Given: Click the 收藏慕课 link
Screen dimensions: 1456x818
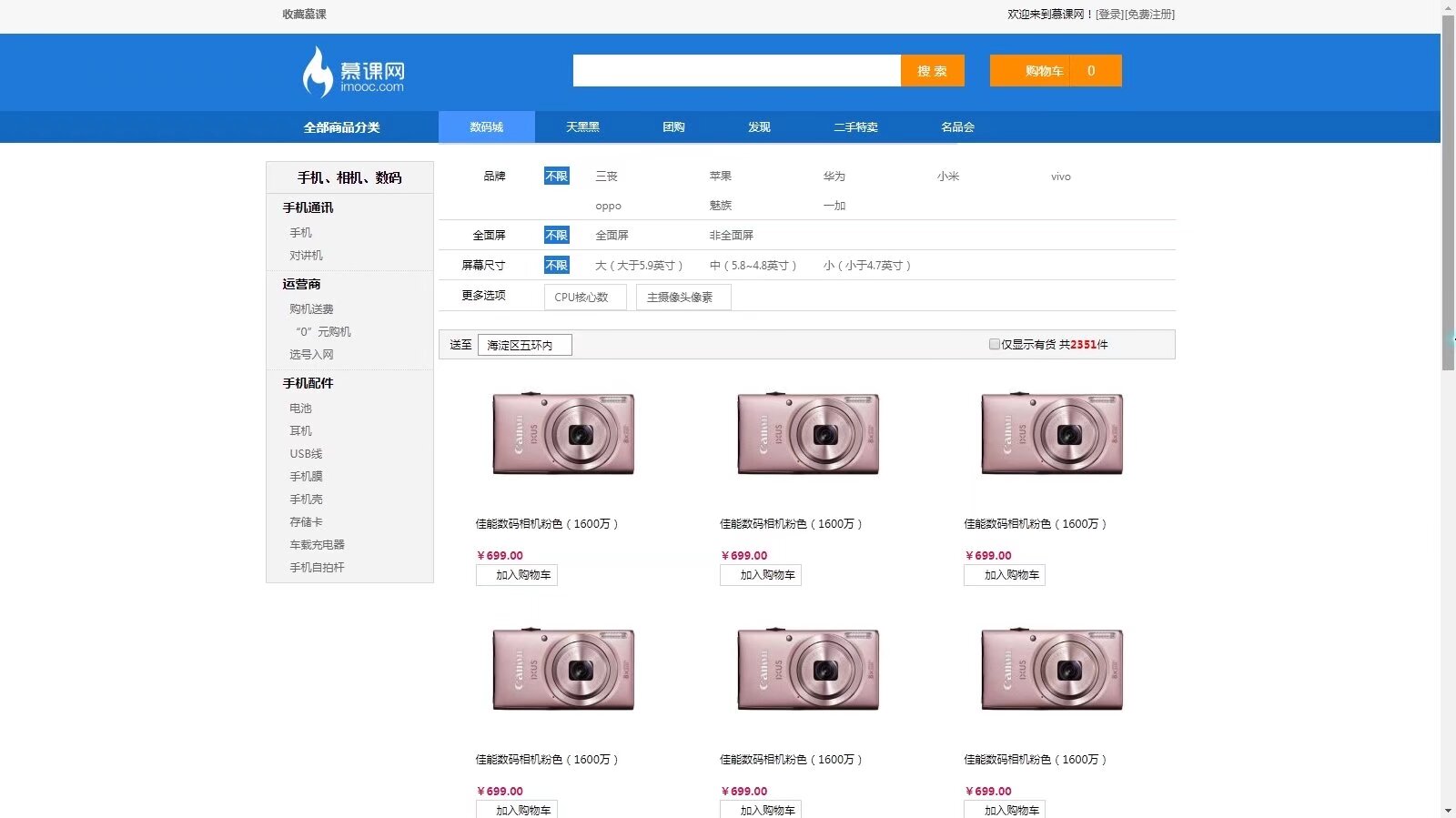Looking at the screenshot, I should pyautogui.click(x=304, y=15).
